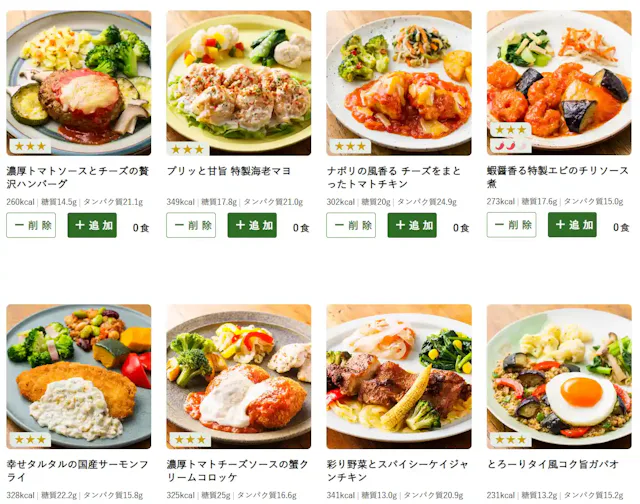Click the とろーりタイ風コク旨ガパオ title
The width and height of the screenshot is (640, 504).
pyautogui.click(x=553, y=464)
